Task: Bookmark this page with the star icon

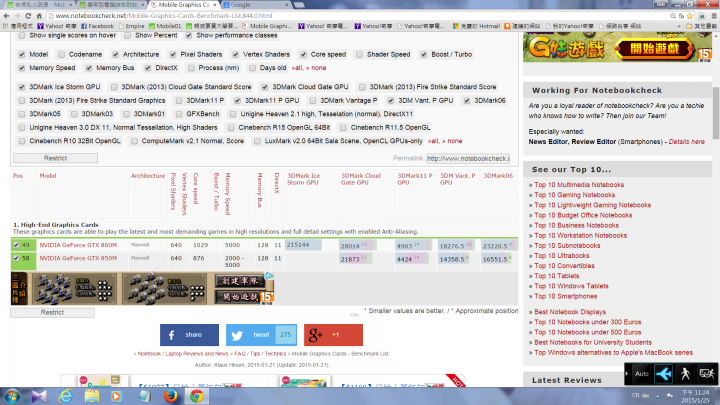Action: (690, 16)
